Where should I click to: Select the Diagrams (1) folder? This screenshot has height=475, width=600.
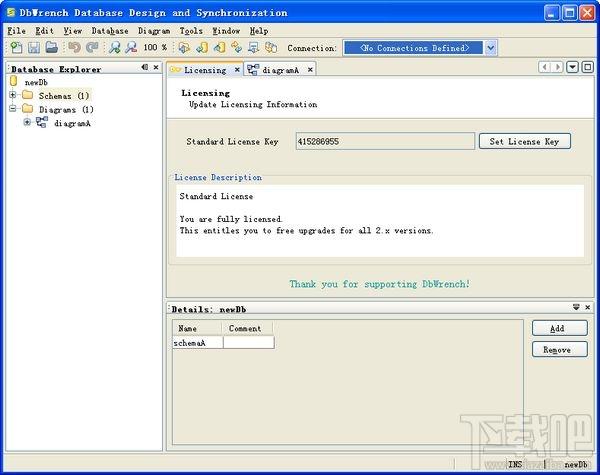[x=66, y=109]
